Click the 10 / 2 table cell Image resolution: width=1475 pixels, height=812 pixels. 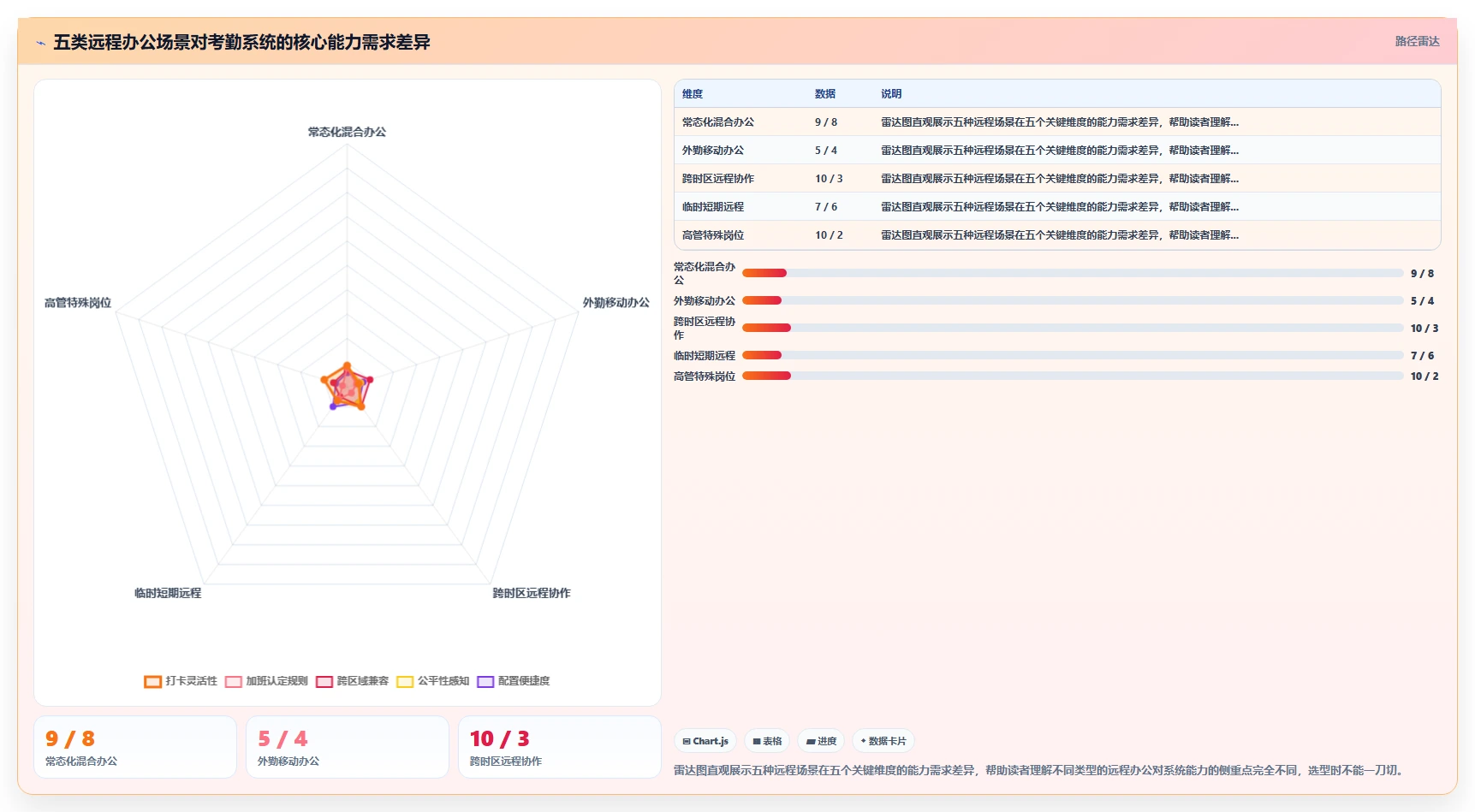tap(829, 235)
